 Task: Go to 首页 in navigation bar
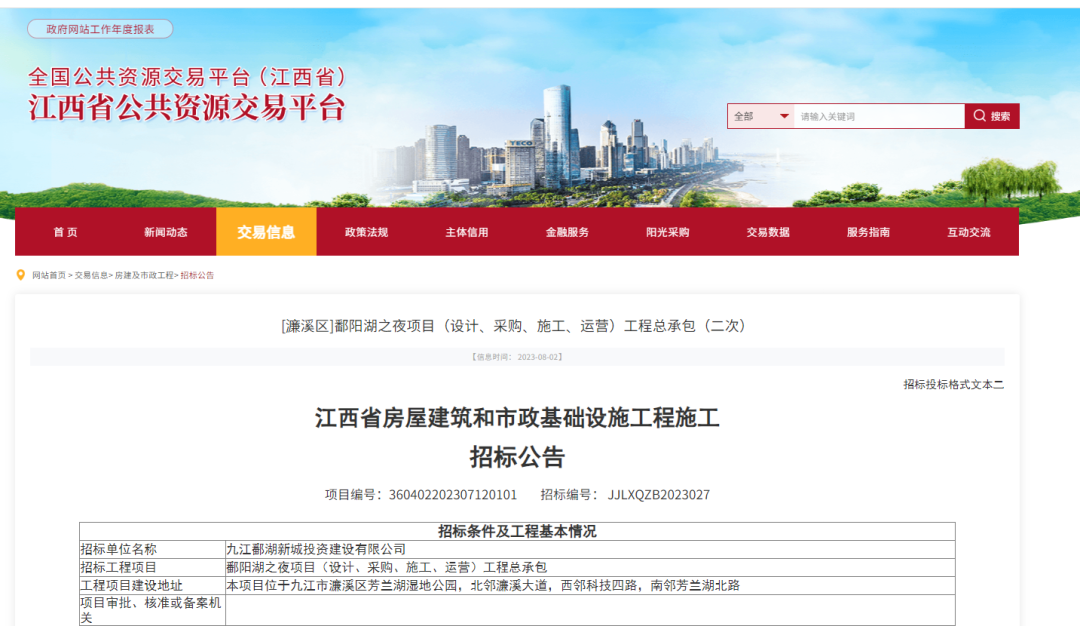(x=65, y=232)
